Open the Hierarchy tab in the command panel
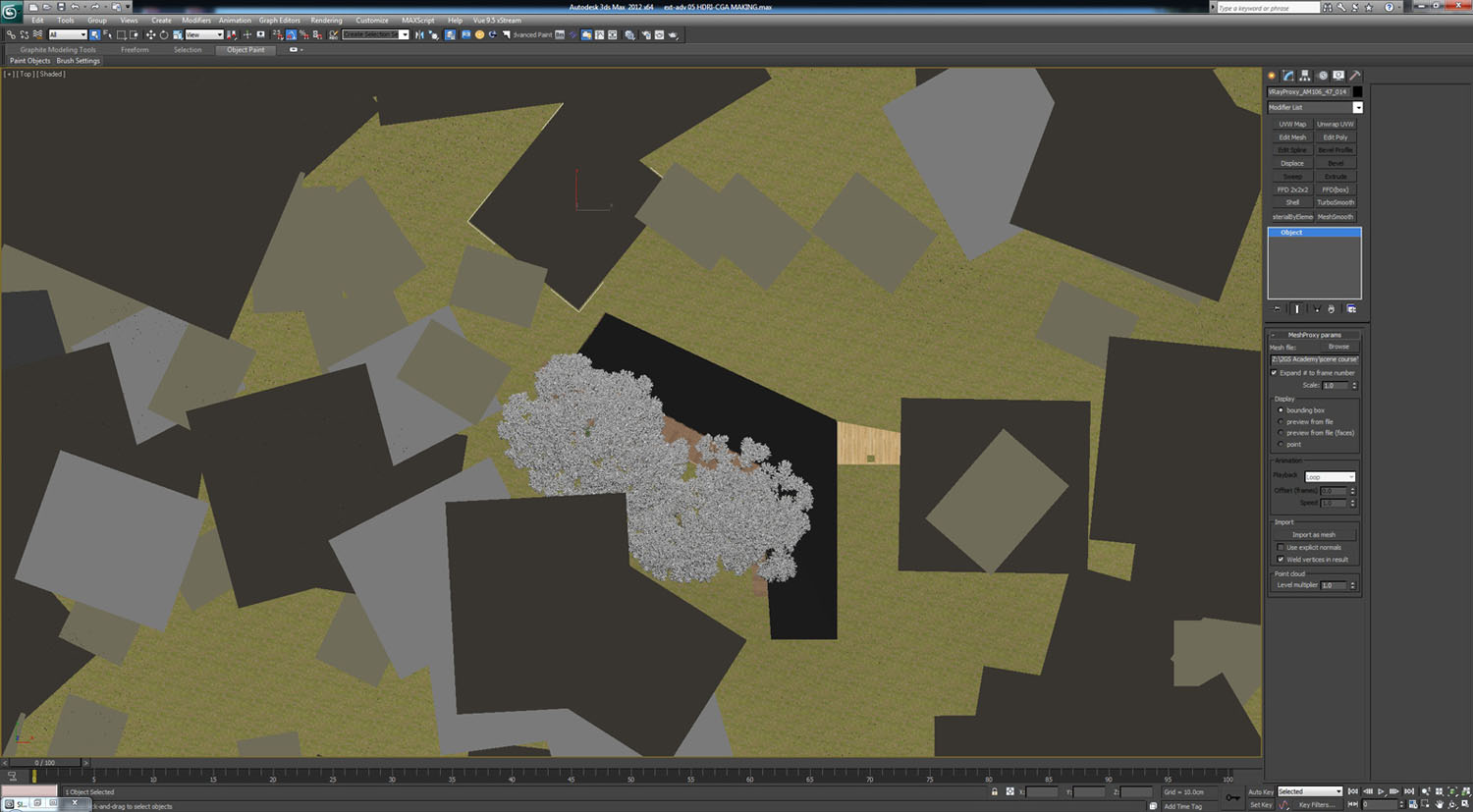The height and width of the screenshot is (812, 1473). 1305,76
